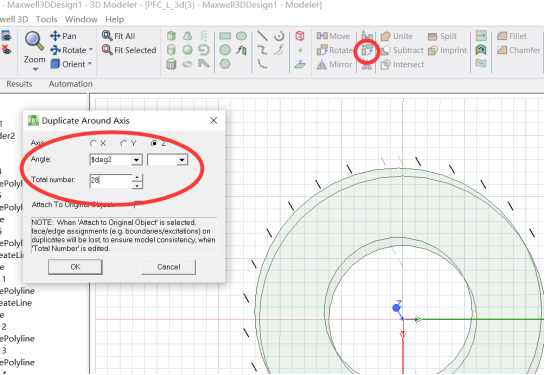Click Fit Selected in toolbar
The height and width of the screenshot is (375, 545).
(x=129, y=50)
